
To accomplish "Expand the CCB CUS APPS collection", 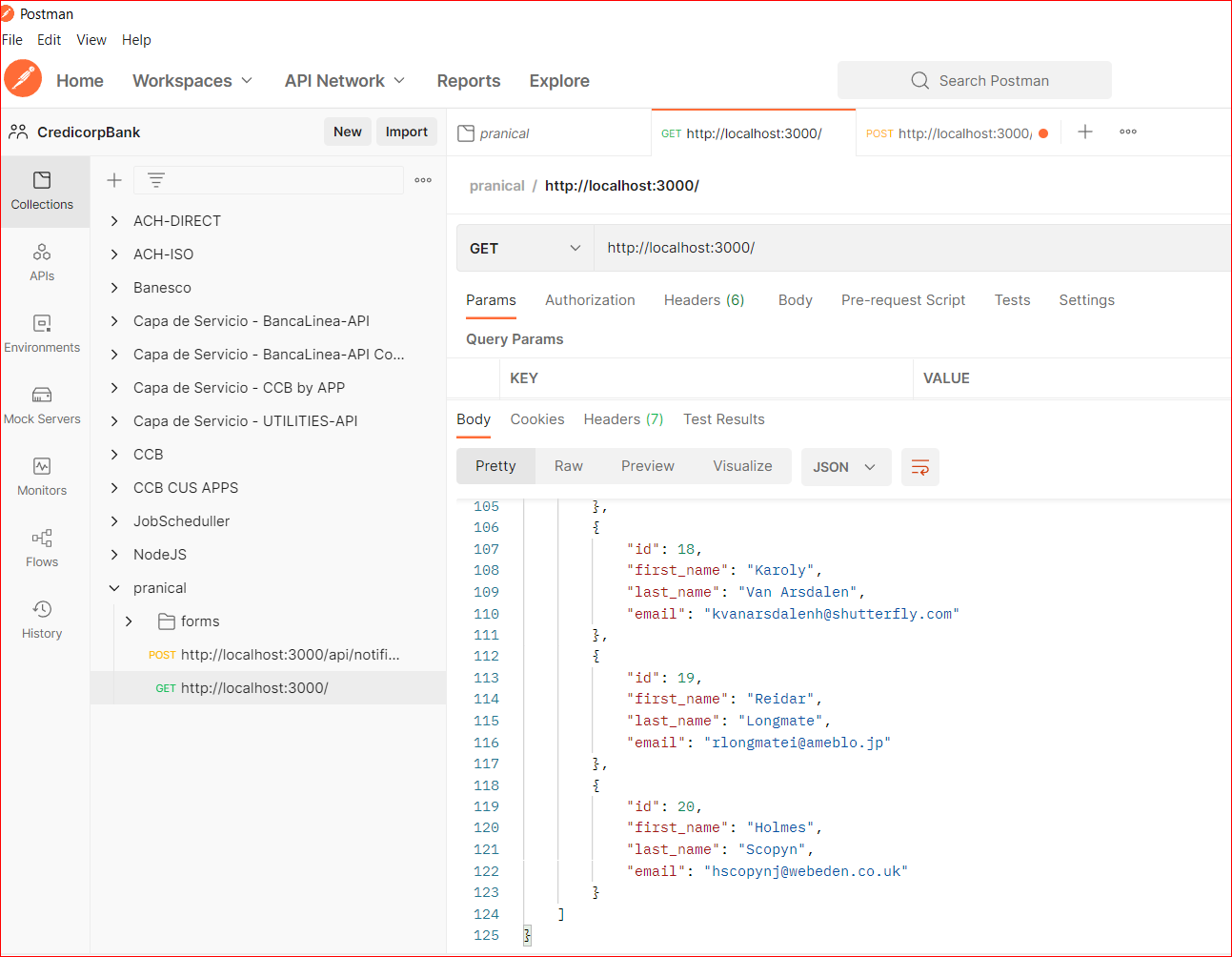I will pyautogui.click(x=114, y=488).
